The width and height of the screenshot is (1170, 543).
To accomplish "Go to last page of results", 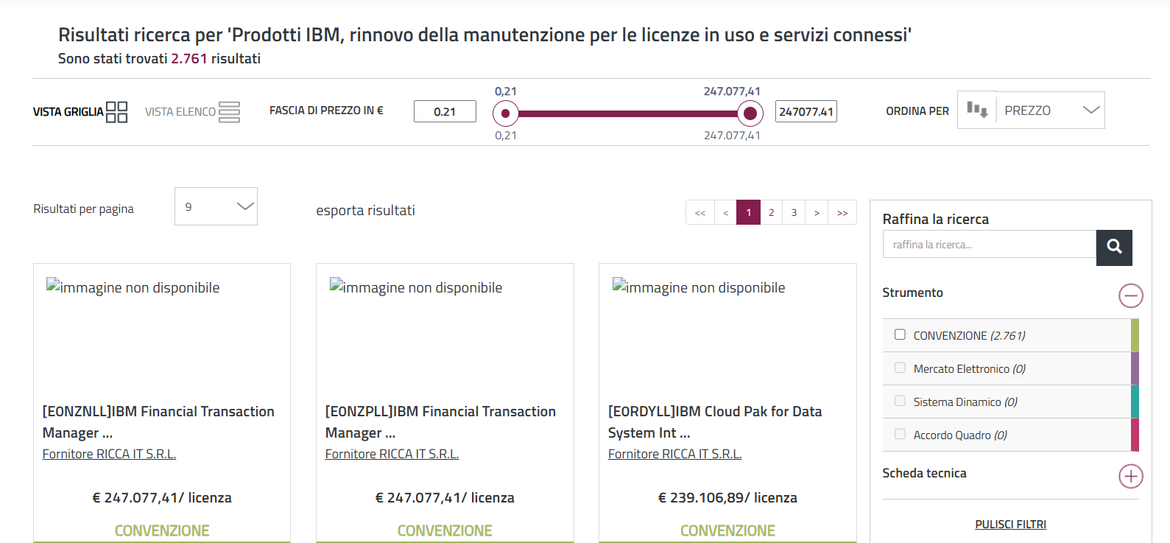I will (842, 213).
